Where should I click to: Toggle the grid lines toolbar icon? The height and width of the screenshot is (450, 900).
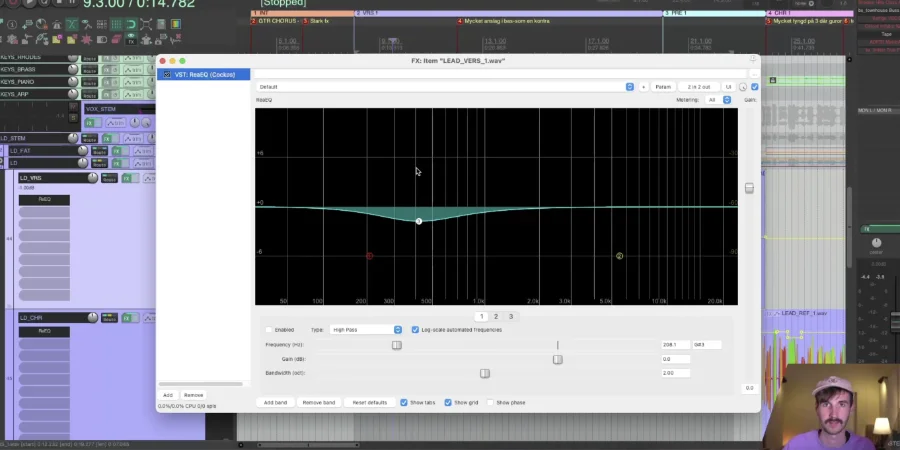(117, 24)
